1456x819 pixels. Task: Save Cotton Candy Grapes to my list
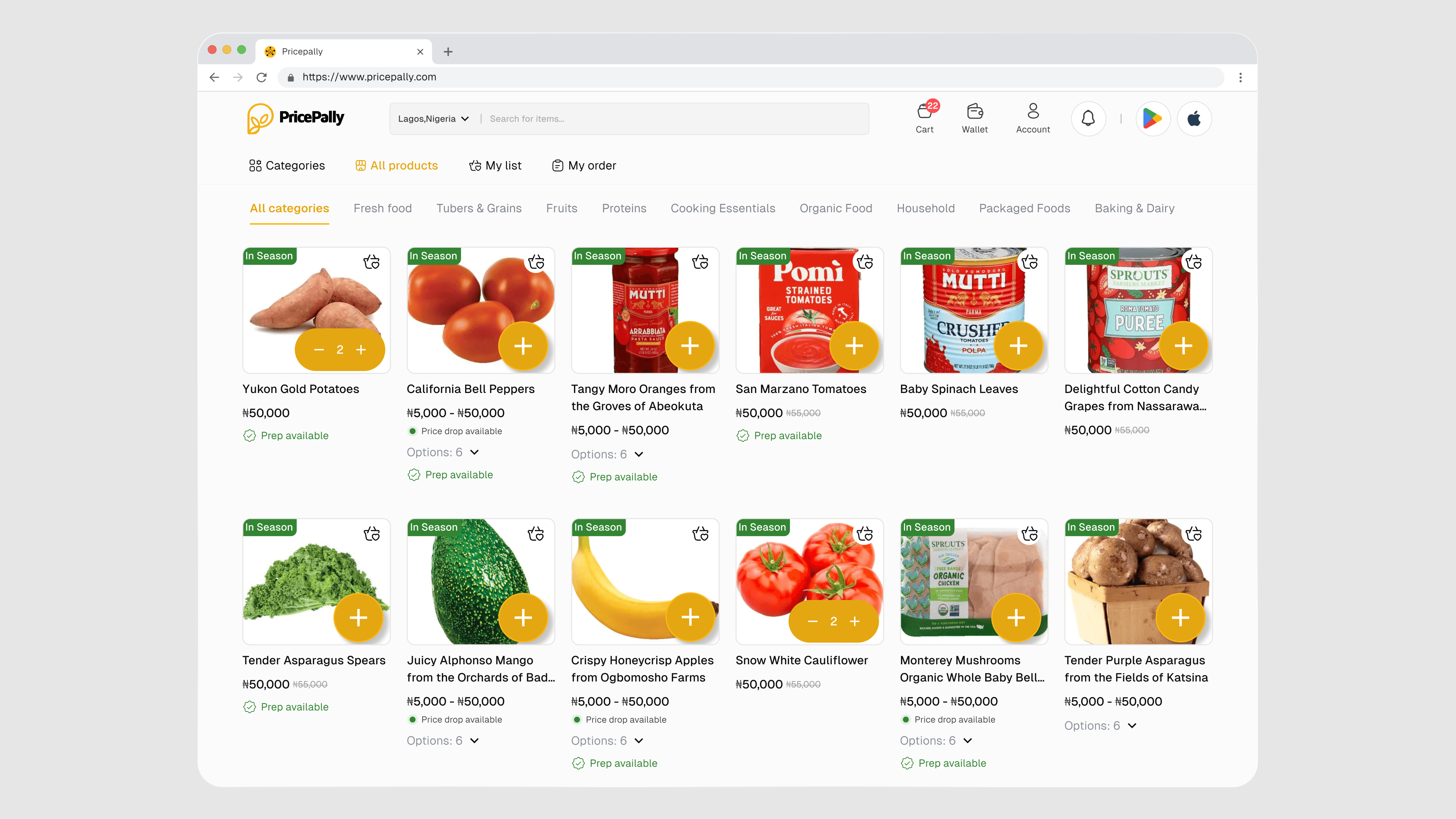(x=1194, y=262)
